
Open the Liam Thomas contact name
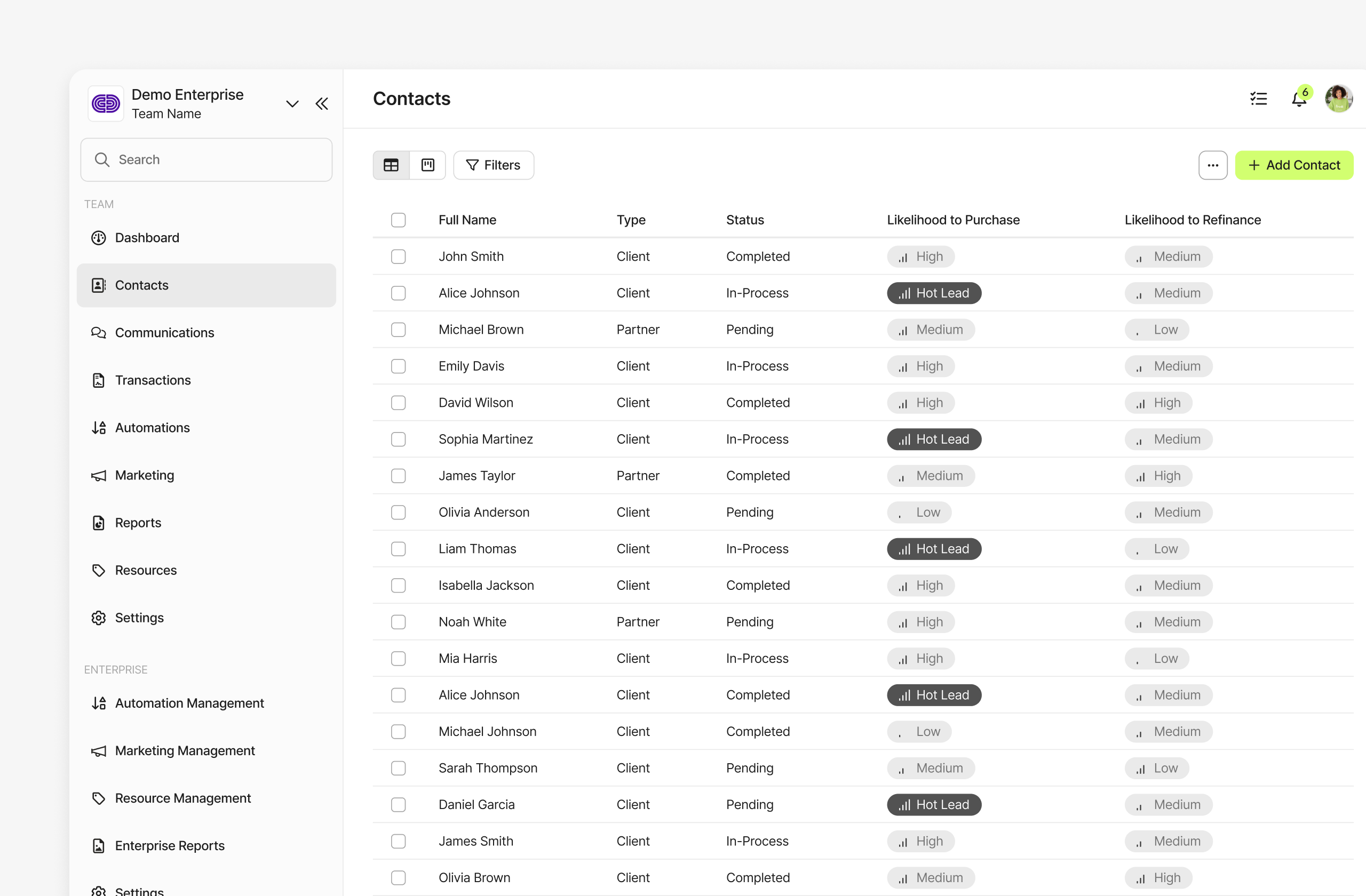(x=477, y=549)
